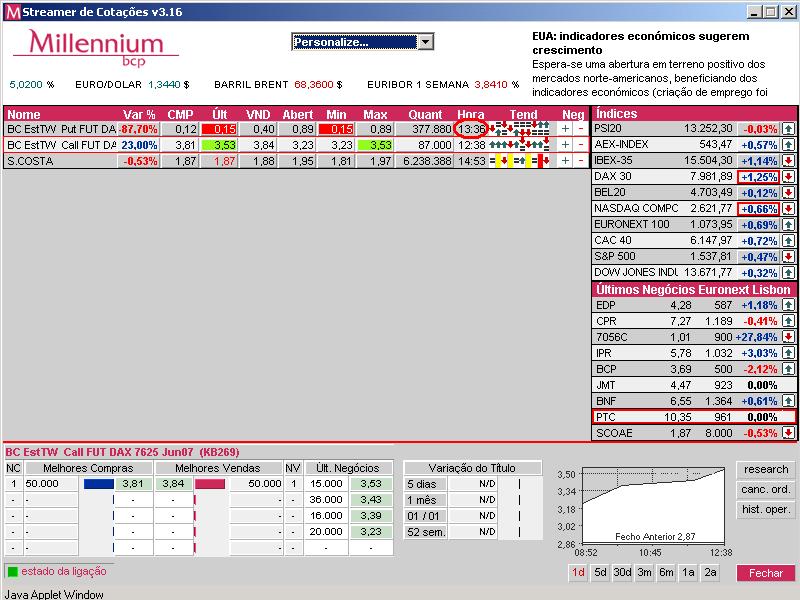Screen dimensions: 800x600
Task: Open hist. oper. history button
Action: click(x=766, y=509)
